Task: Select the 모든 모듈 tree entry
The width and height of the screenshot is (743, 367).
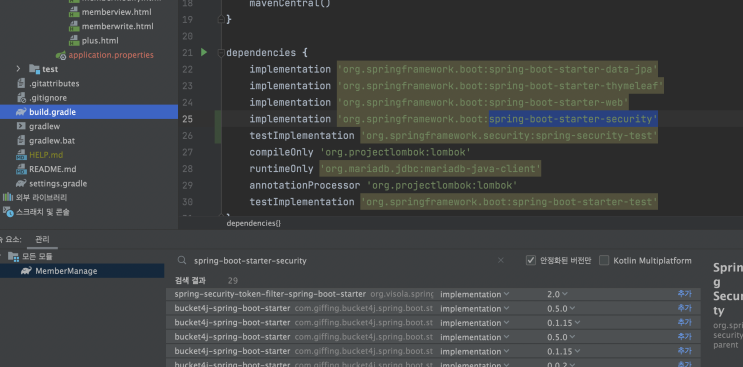Action: [x=37, y=257]
